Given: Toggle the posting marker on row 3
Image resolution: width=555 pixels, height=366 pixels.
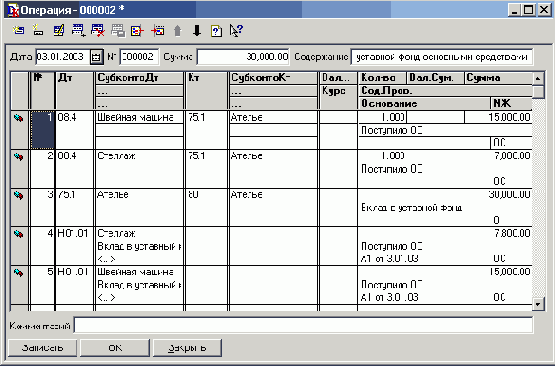Looking at the screenshot, I should 19,195.
